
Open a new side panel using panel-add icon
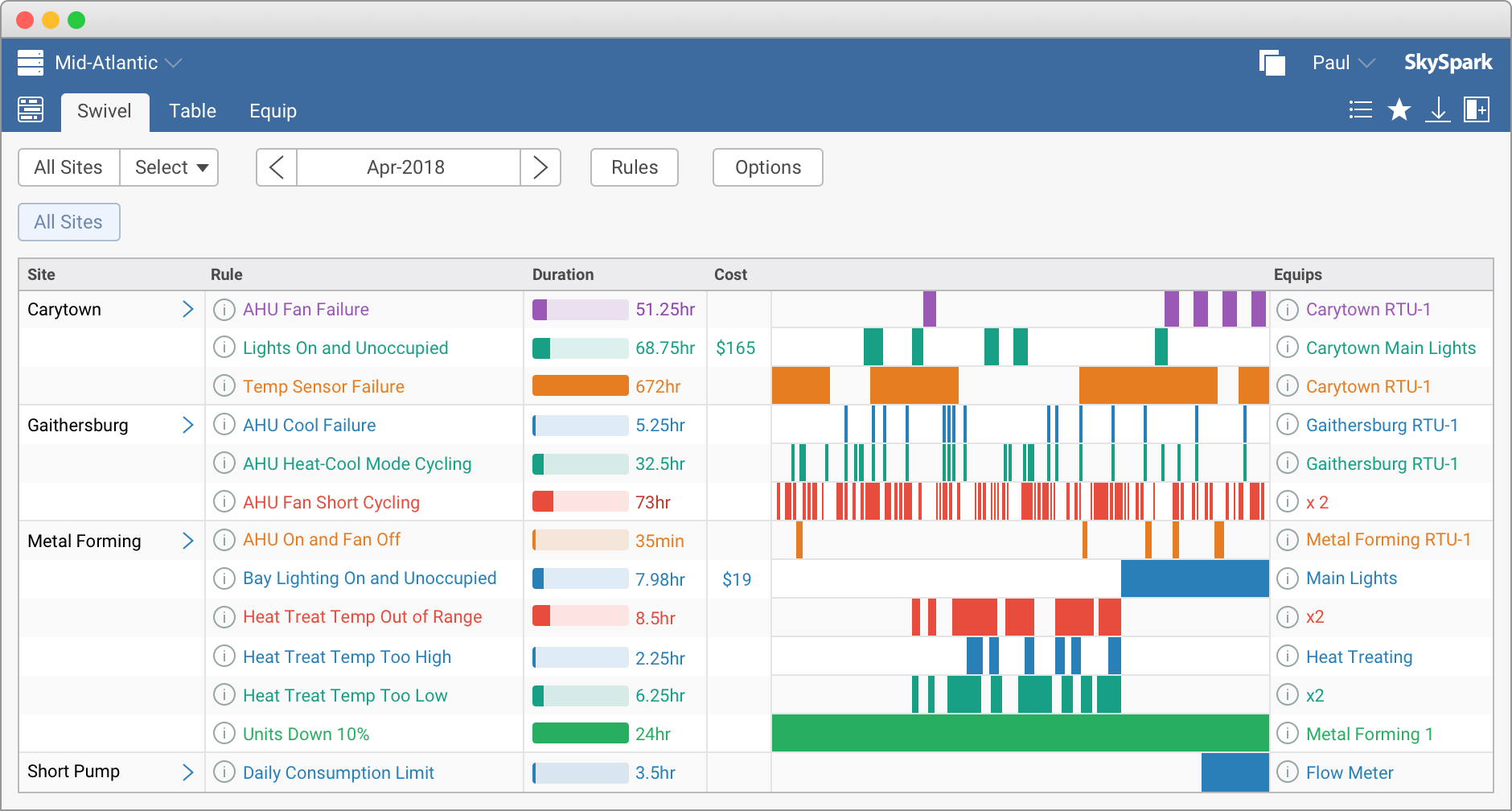[1478, 109]
